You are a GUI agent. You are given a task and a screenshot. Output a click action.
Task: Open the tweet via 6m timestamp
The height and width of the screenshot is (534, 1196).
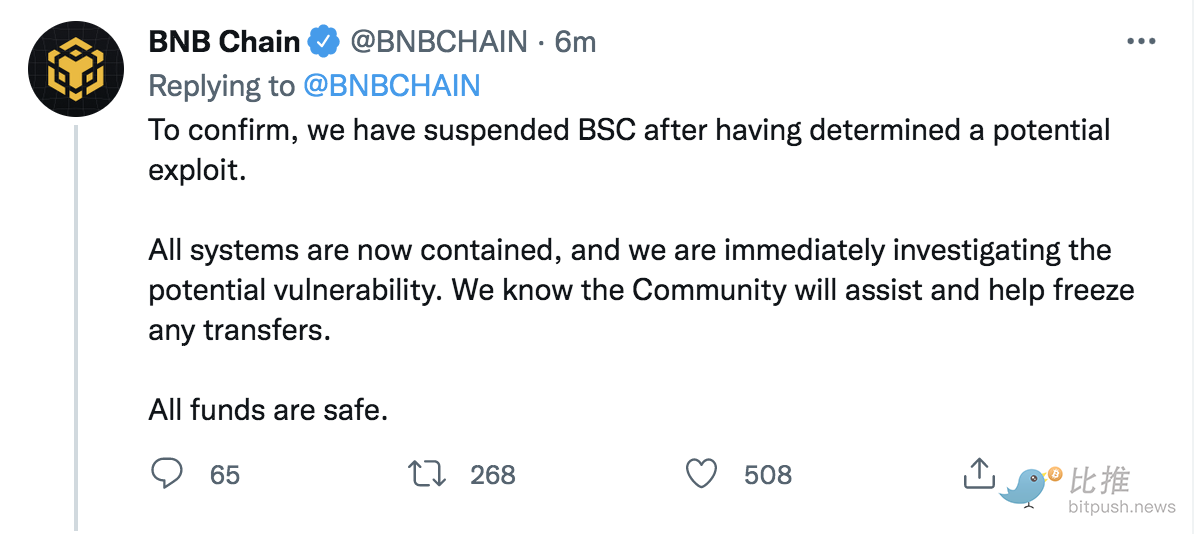tap(575, 42)
